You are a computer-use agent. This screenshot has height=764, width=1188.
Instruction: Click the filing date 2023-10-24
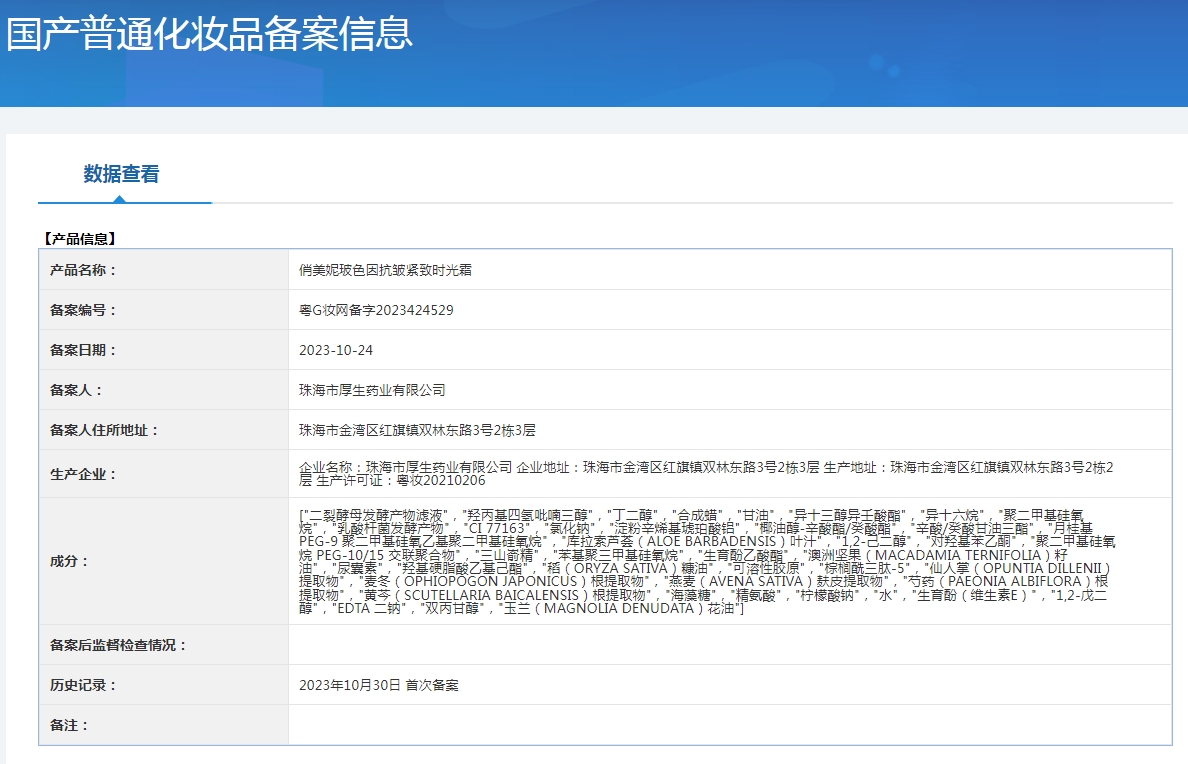point(336,350)
